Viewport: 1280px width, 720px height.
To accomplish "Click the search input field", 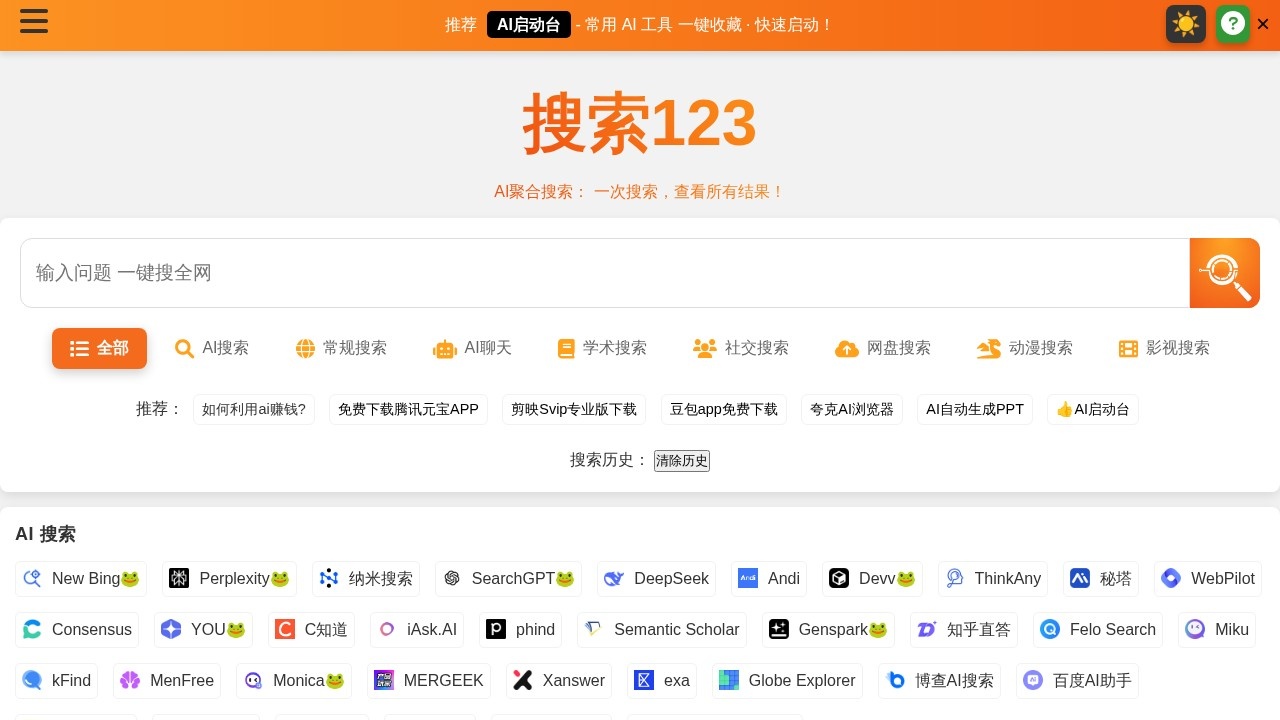I will pos(605,273).
